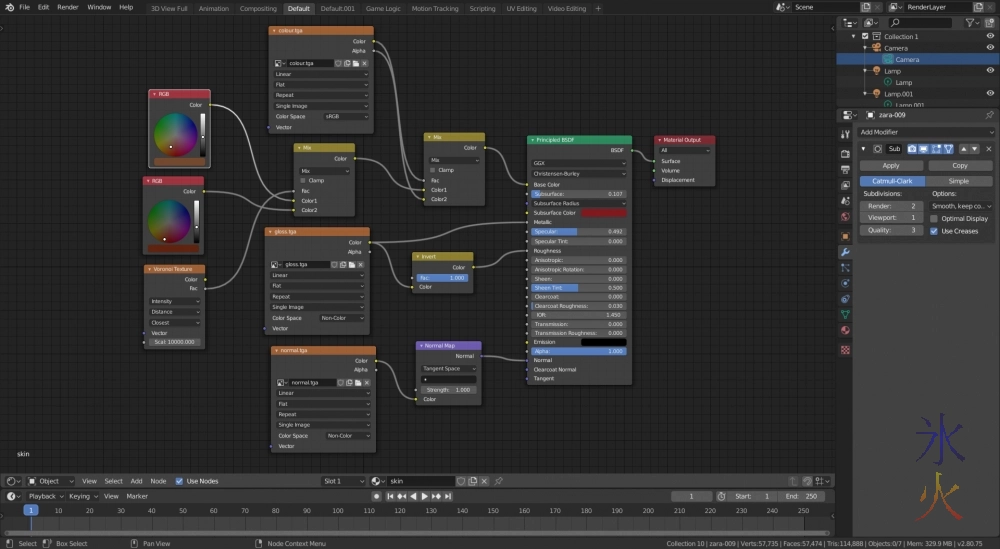The width and height of the screenshot is (1000, 549).
Task: Open GGX distribution dropdown in Principled BSDF
Action: (579, 163)
